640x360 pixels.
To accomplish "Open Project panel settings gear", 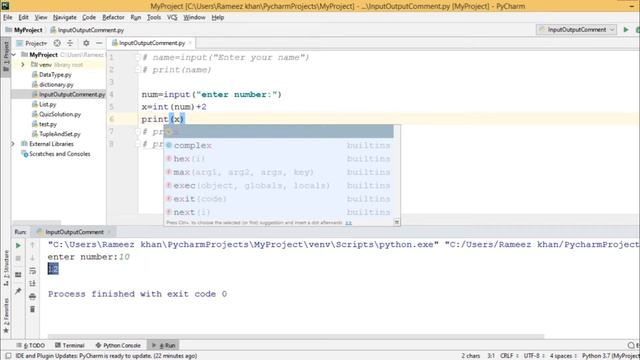I will click(x=86, y=43).
